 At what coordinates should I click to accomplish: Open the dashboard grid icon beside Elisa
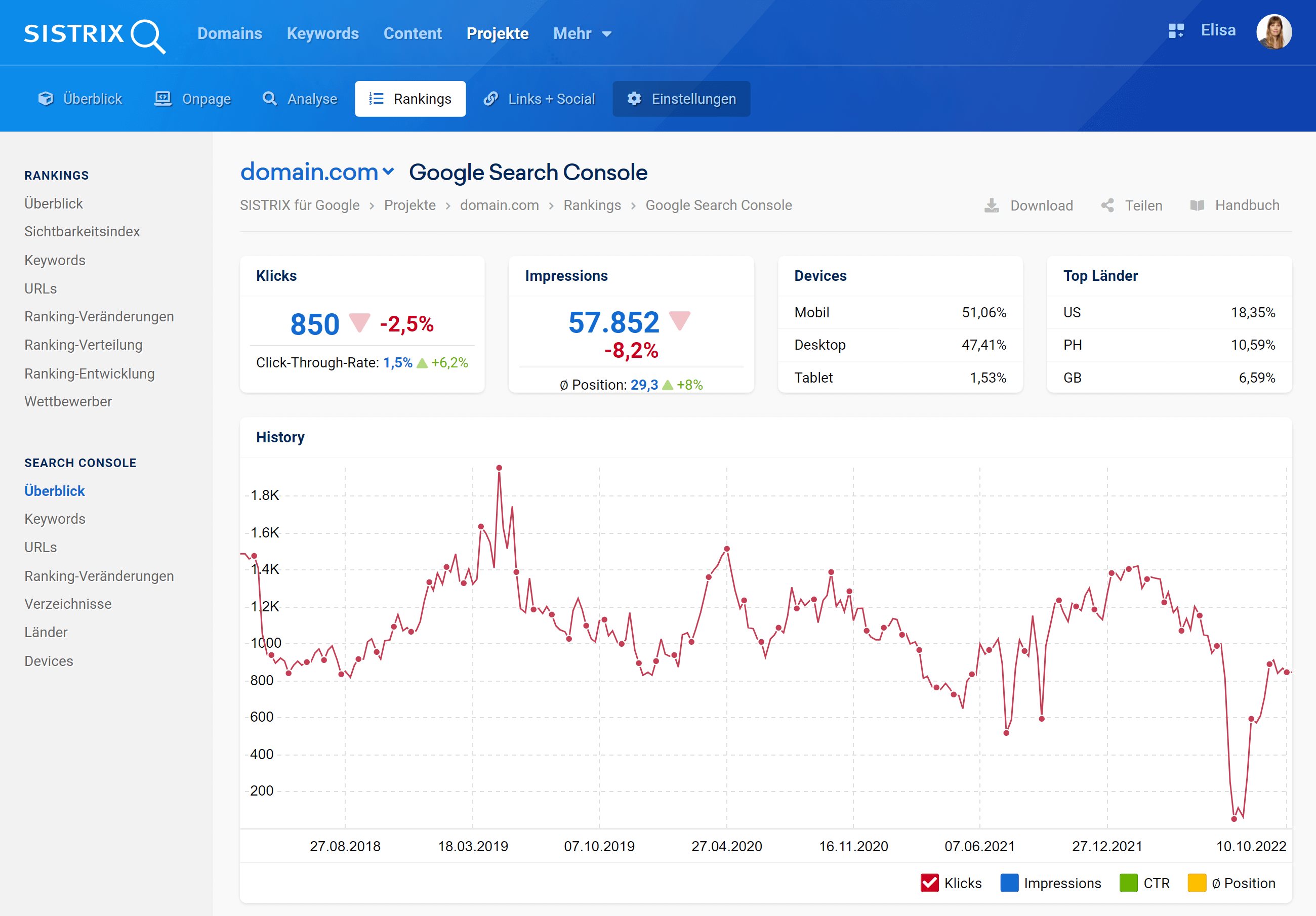point(1176,31)
